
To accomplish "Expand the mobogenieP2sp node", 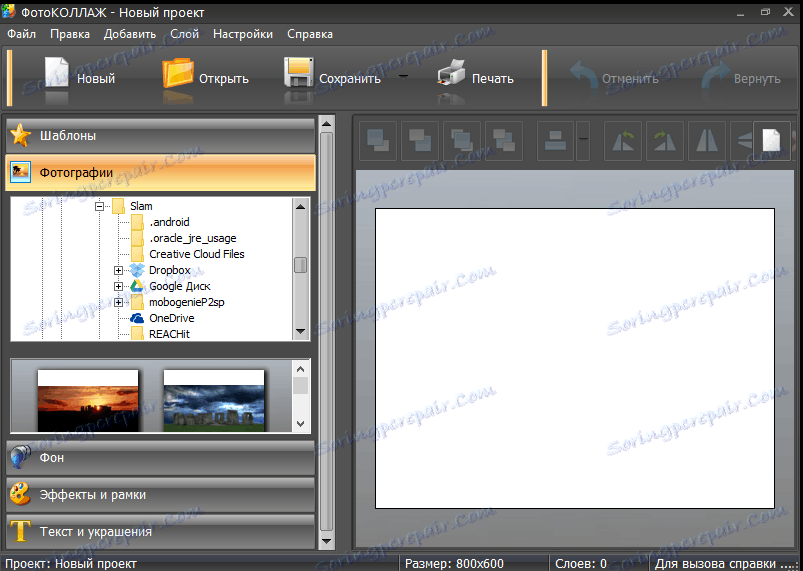I will point(118,302).
